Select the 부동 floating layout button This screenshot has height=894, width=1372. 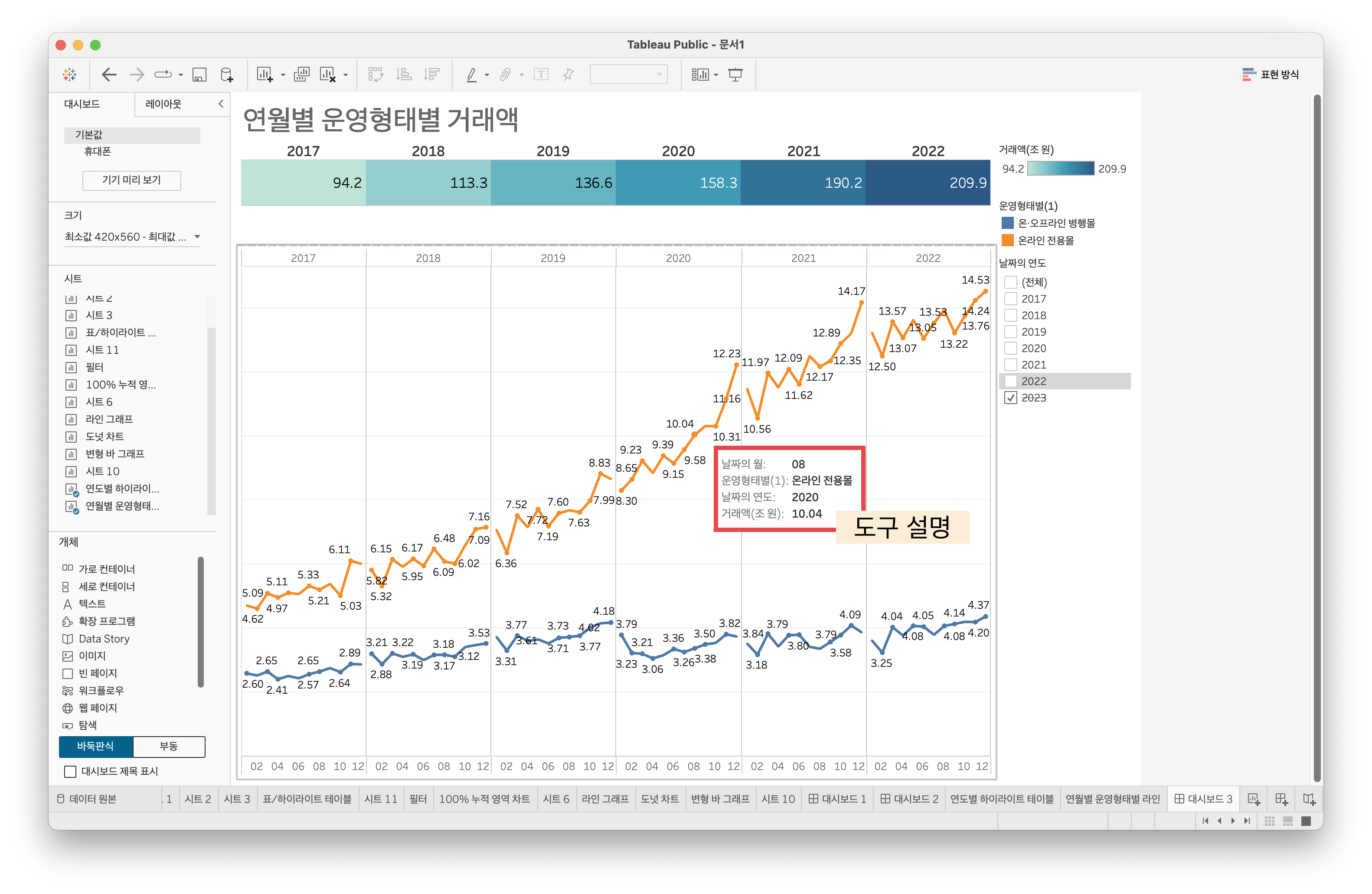click(x=168, y=746)
